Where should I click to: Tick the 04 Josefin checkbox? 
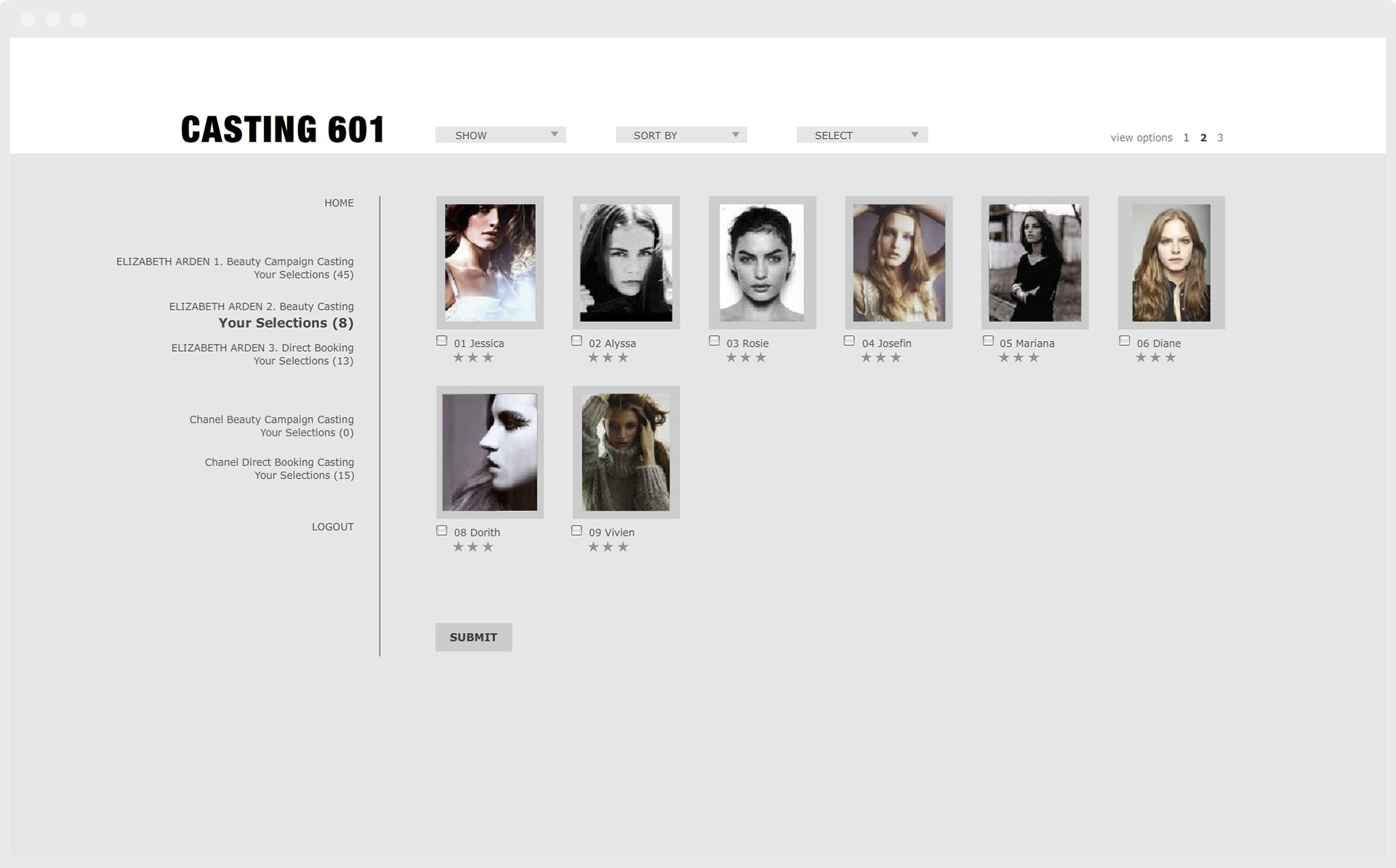(849, 341)
